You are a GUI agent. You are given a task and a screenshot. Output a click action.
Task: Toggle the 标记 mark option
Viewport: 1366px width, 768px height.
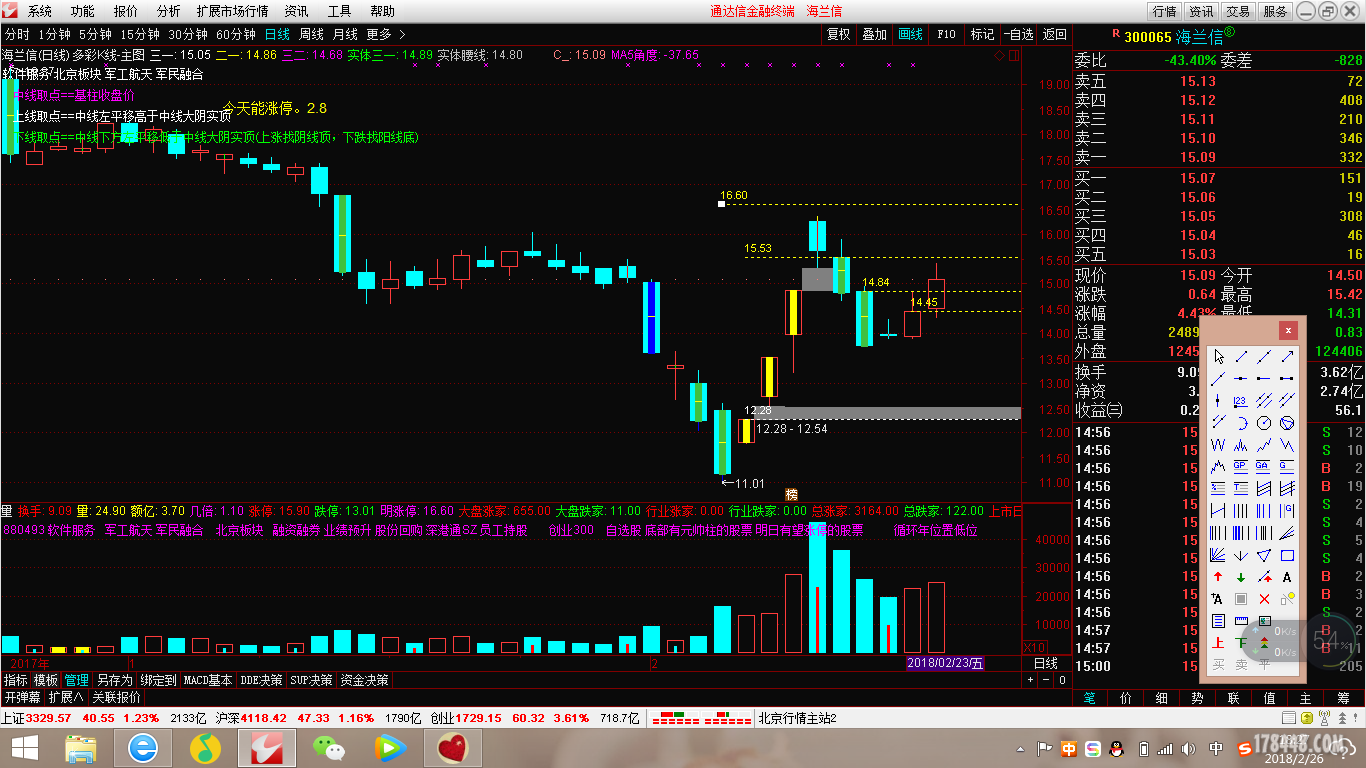click(982, 34)
